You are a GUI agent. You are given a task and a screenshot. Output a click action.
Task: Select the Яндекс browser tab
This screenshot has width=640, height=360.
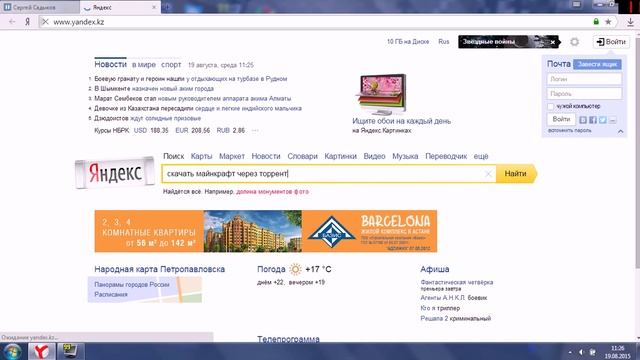click(x=120, y=7)
